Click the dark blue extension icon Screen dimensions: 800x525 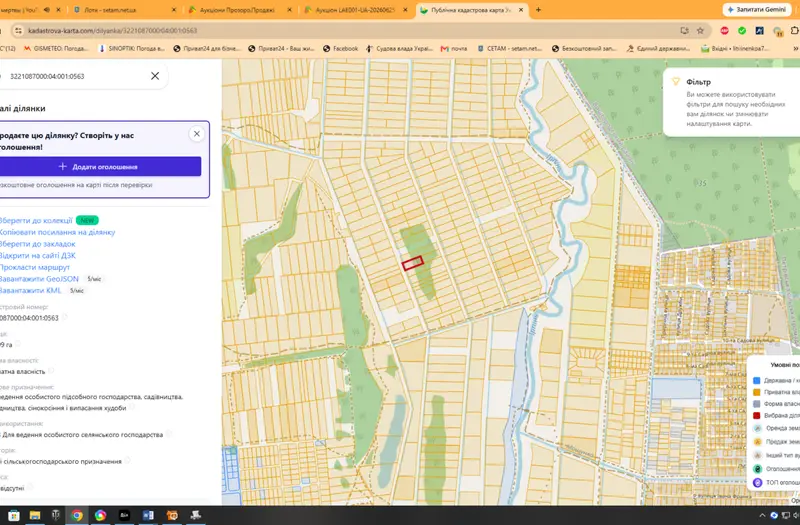click(760, 31)
